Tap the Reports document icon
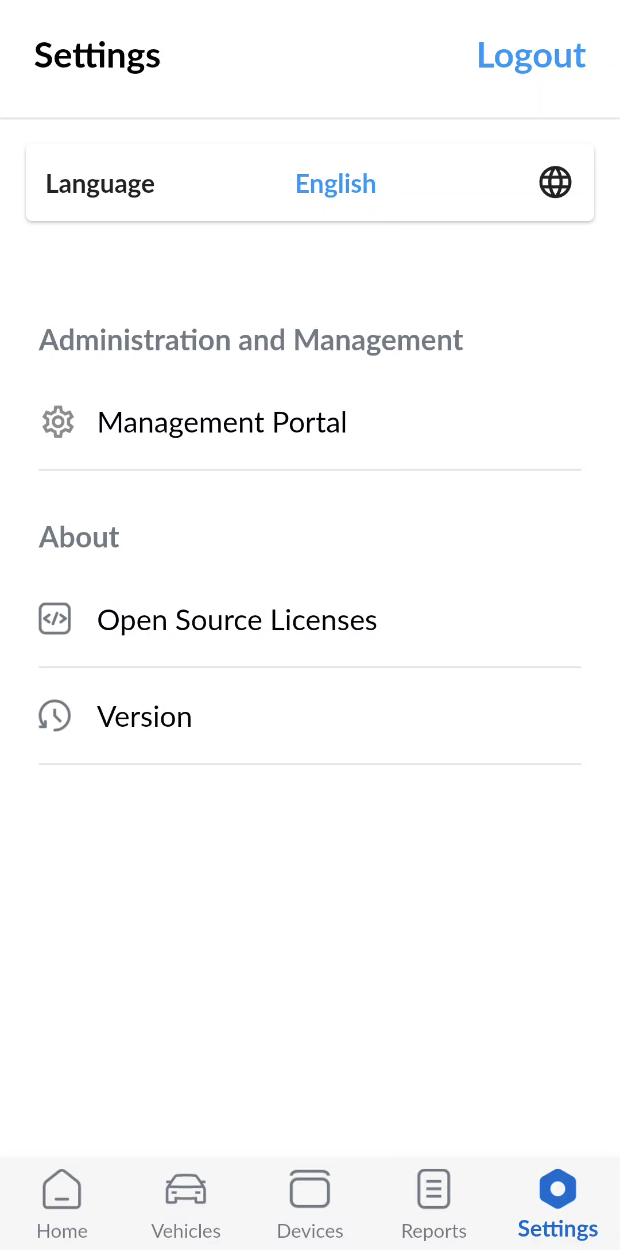620x1250 pixels. pos(434,1190)
